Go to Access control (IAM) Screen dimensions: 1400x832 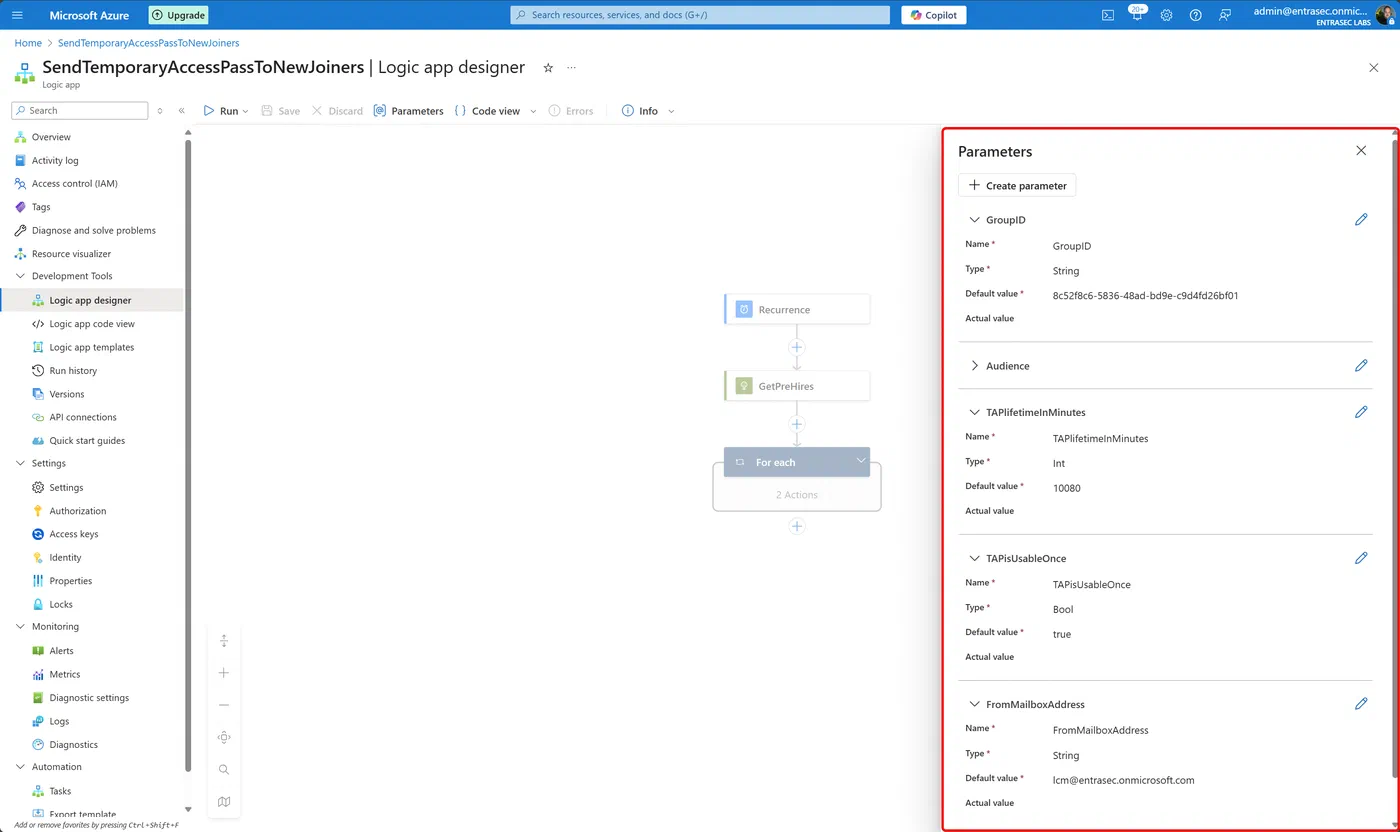pyautogui.click(x=74, y=183)
